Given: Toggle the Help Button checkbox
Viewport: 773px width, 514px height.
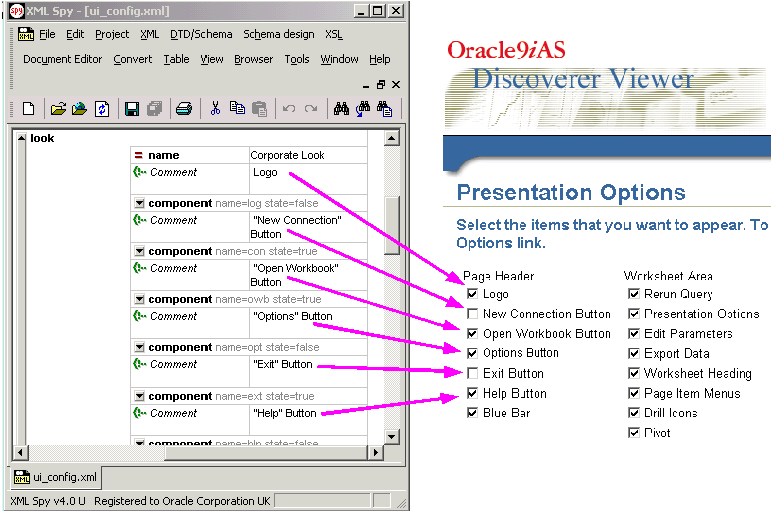Looking at the screenshot, I should point(472,393).
